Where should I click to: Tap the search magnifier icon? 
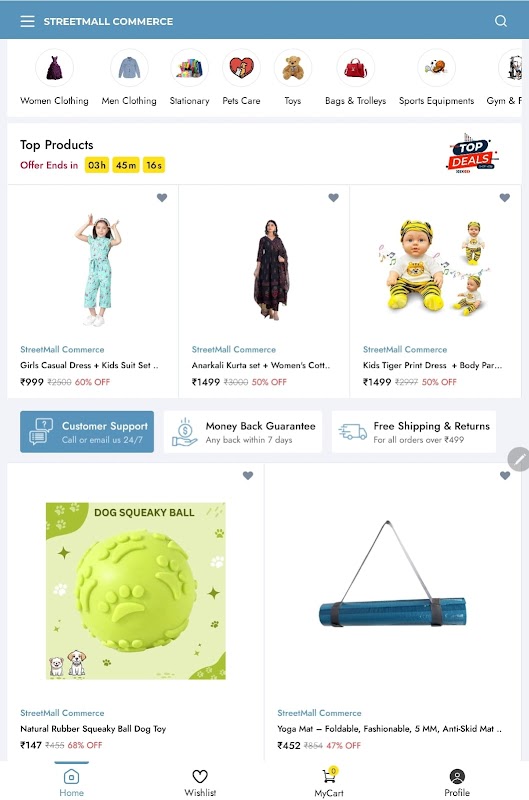pos(501,21)
